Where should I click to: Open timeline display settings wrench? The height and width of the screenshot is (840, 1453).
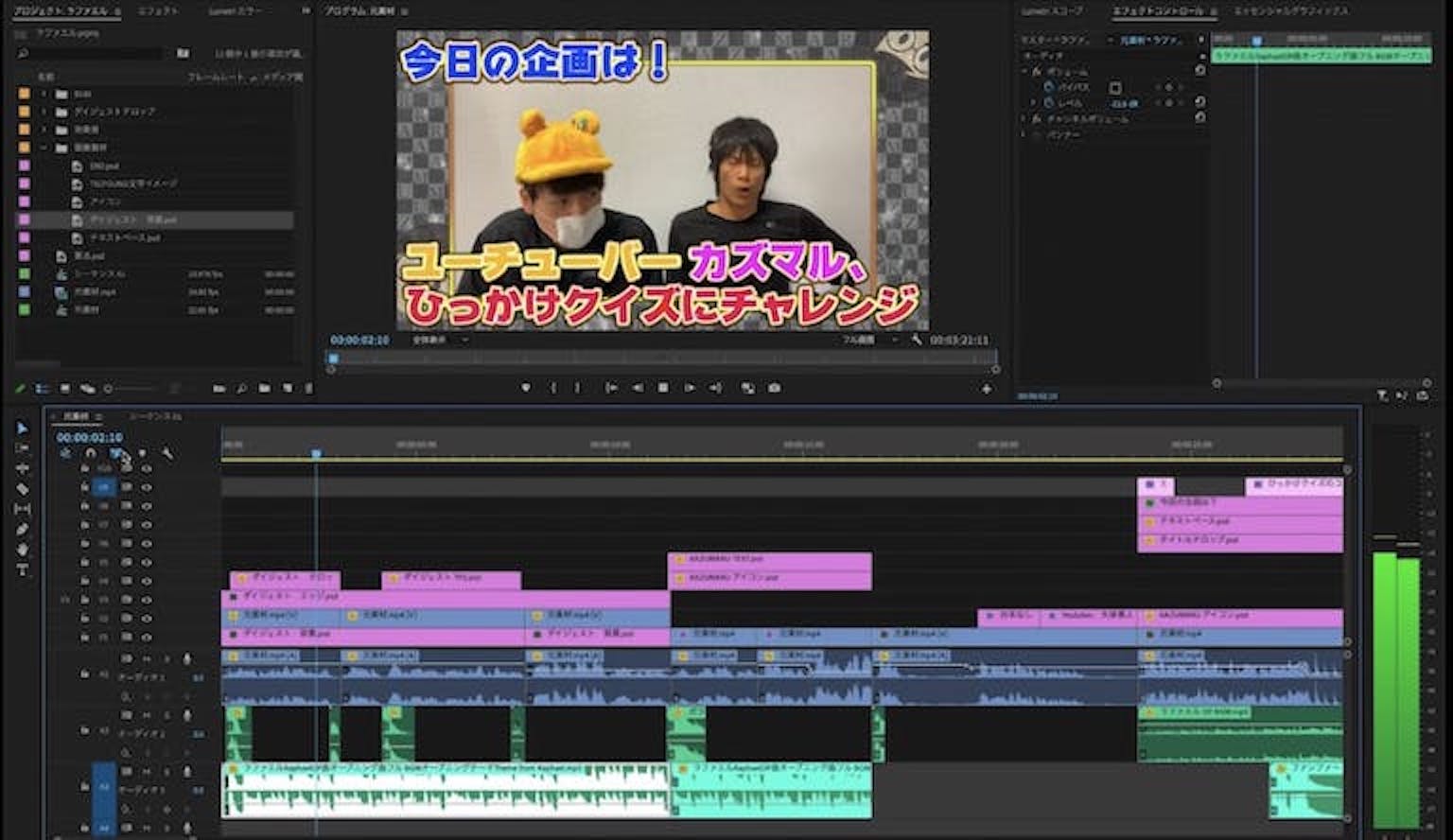(x=167, y=453)
